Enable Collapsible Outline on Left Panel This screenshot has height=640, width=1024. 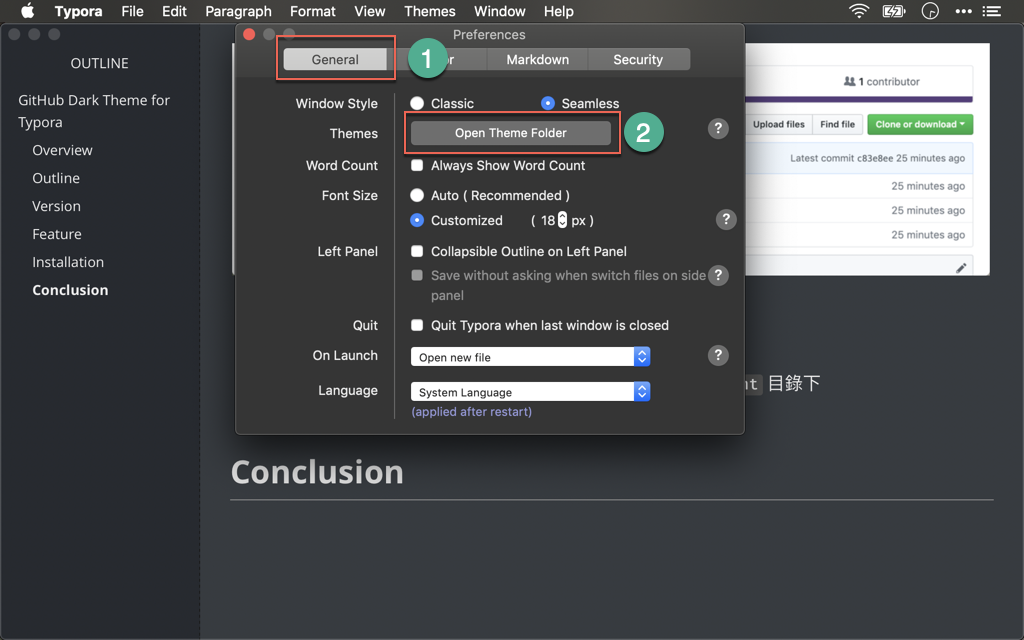(417, 251)
